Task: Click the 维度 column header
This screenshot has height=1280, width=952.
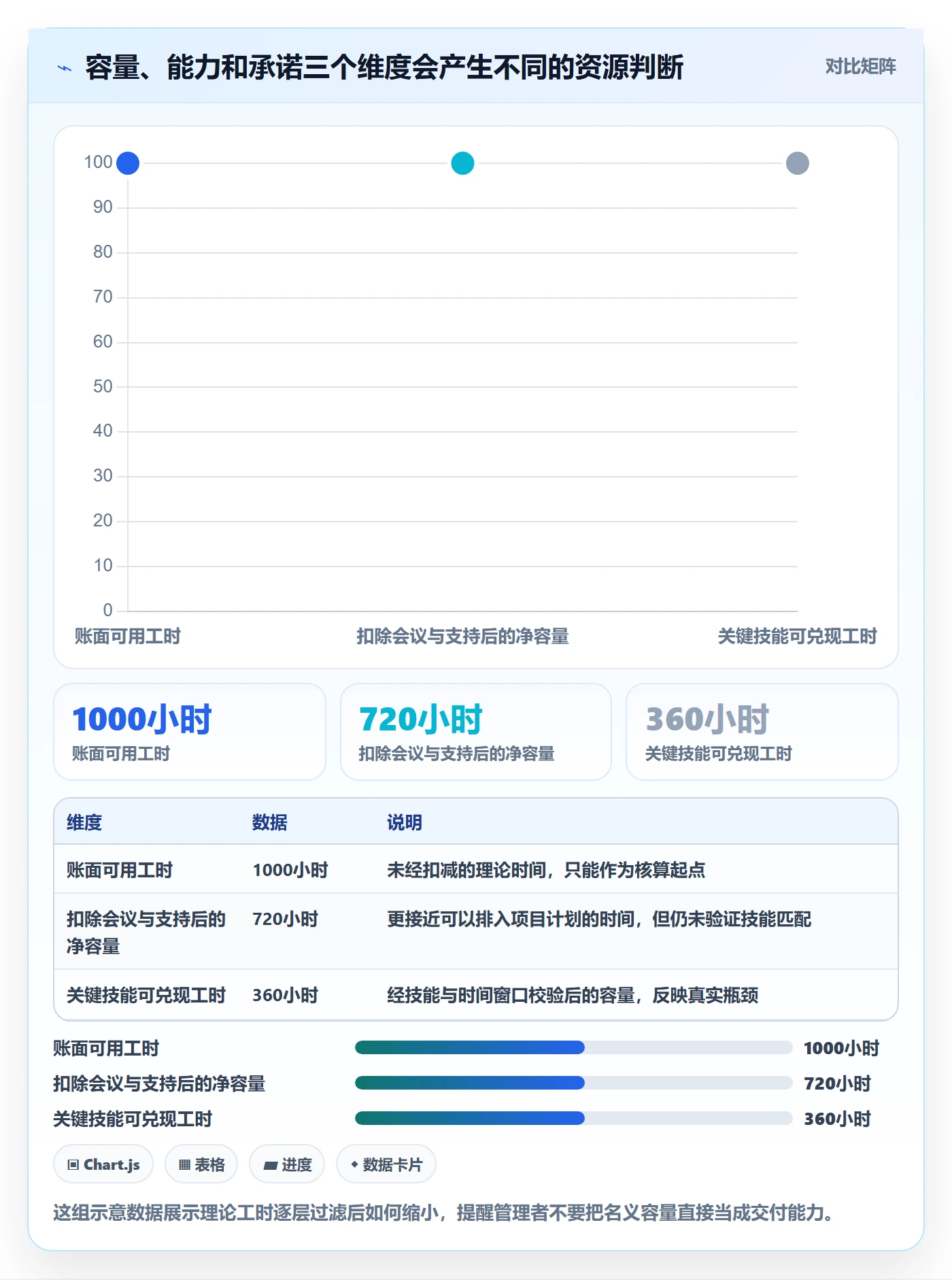Action: [x=84, y=822]
